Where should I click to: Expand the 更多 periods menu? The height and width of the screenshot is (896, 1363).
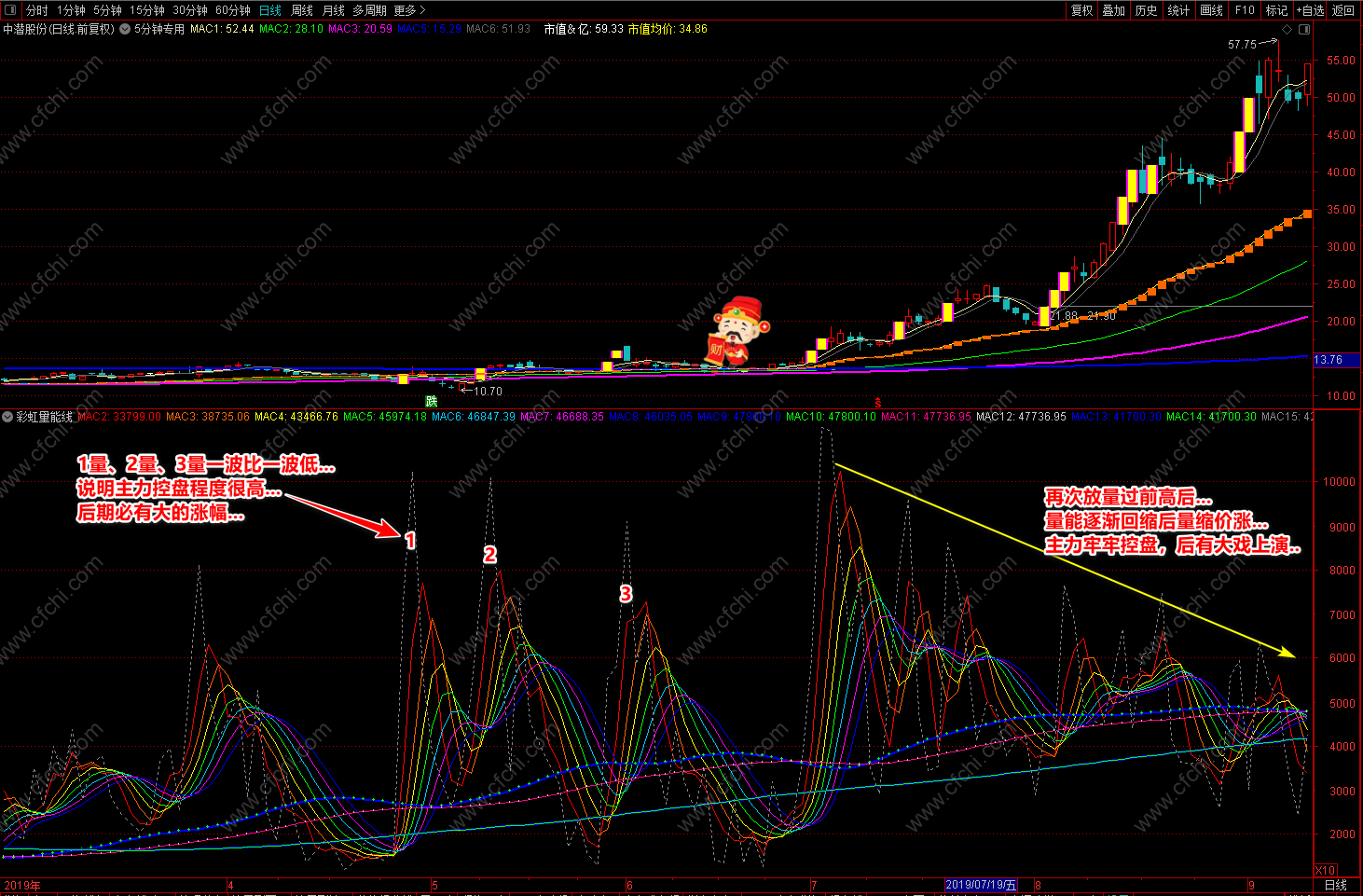[x=409, y=10]
